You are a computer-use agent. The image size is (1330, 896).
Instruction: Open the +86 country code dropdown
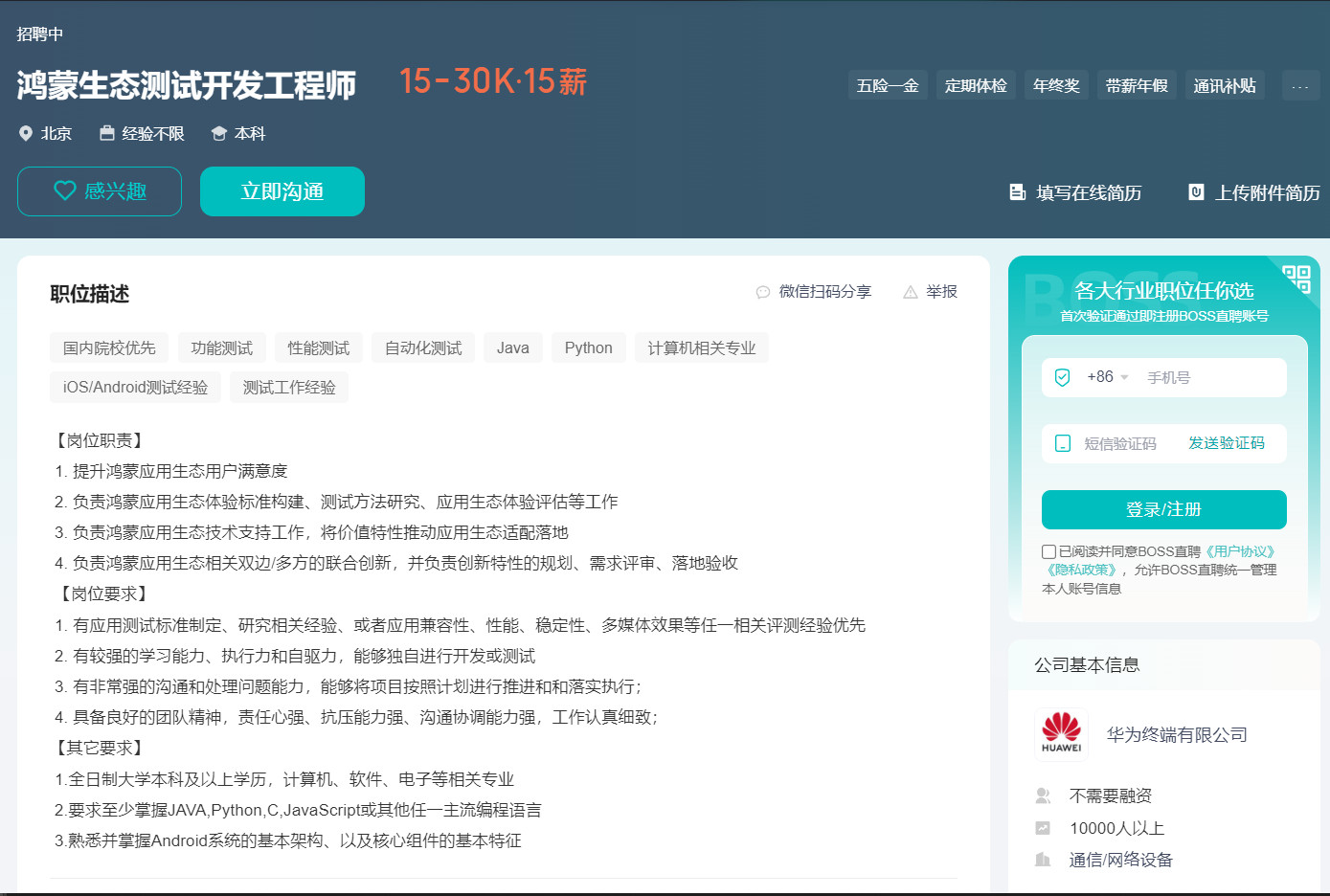tap(1108, 377)
